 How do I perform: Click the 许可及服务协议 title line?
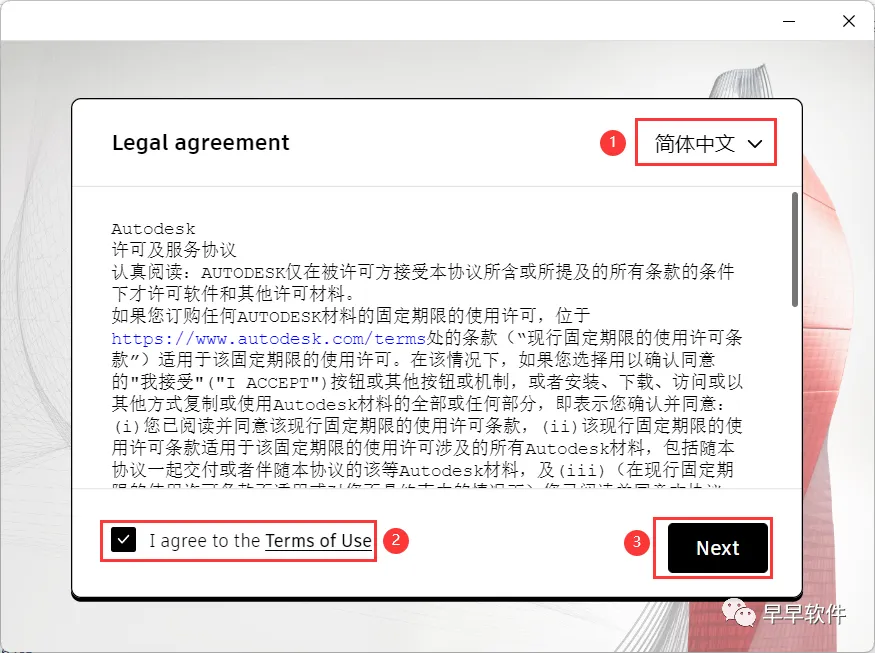174,250
